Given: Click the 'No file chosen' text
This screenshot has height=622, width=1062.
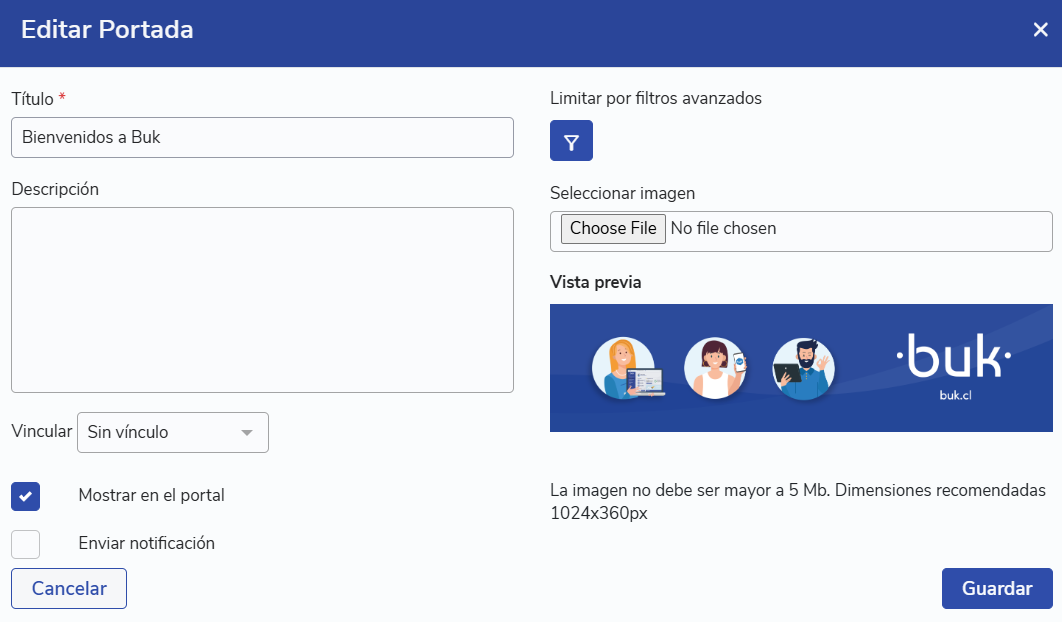Looking at the screenshot, I should 723,229.
